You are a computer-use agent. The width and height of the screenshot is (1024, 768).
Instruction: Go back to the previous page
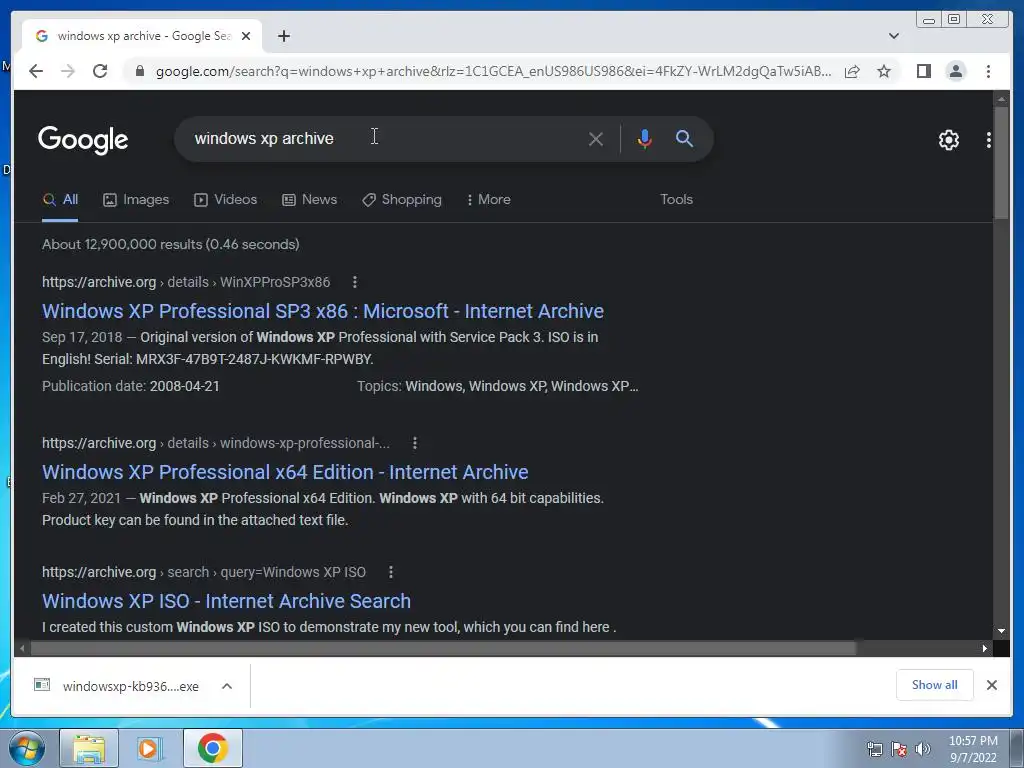[x=36, y=71]
